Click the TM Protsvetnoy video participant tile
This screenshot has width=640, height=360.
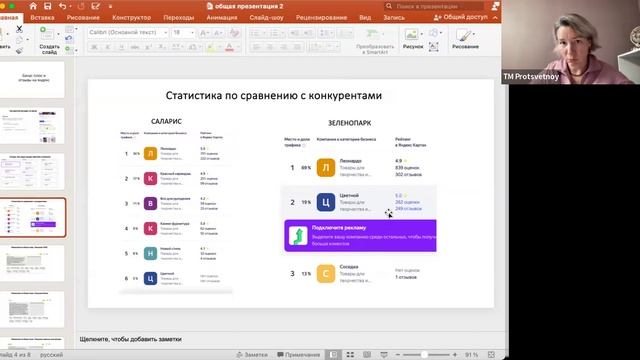pyautogui.click(x=571, y=42)
